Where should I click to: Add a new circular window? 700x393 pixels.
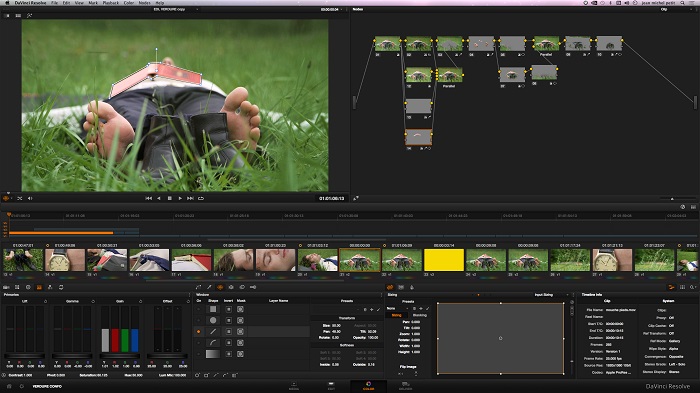pos(197,375)
